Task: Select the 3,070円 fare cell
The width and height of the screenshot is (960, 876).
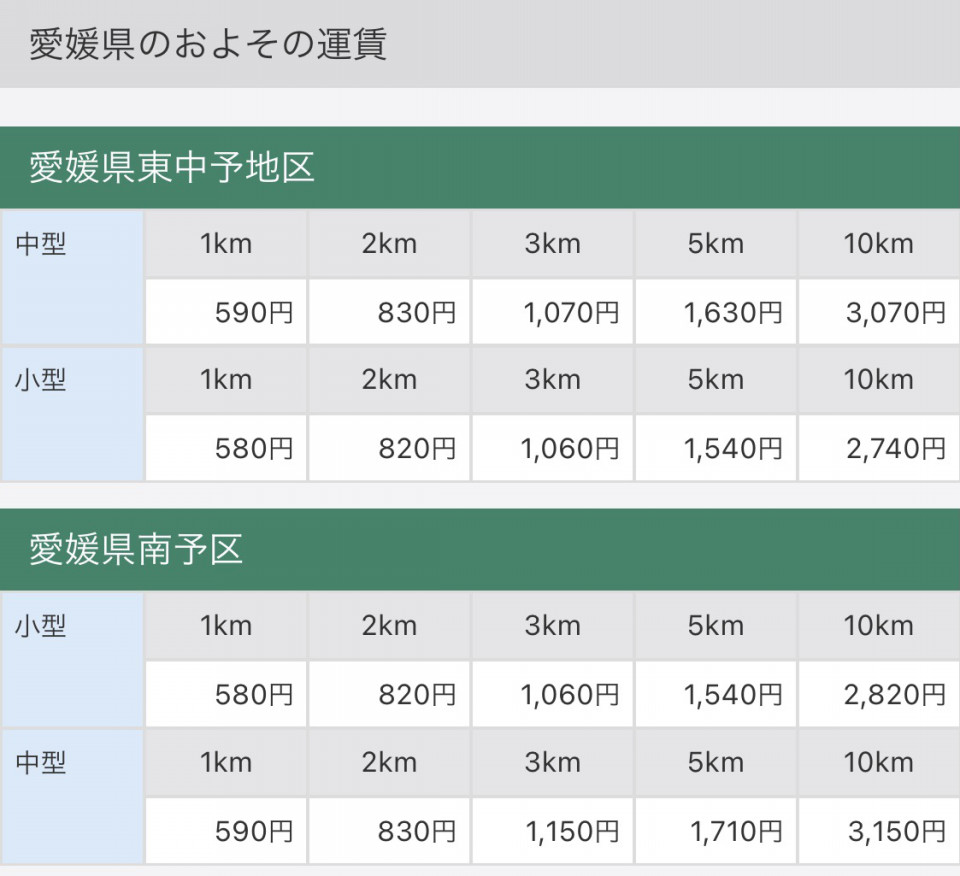Action: click(x=879, y=312)
